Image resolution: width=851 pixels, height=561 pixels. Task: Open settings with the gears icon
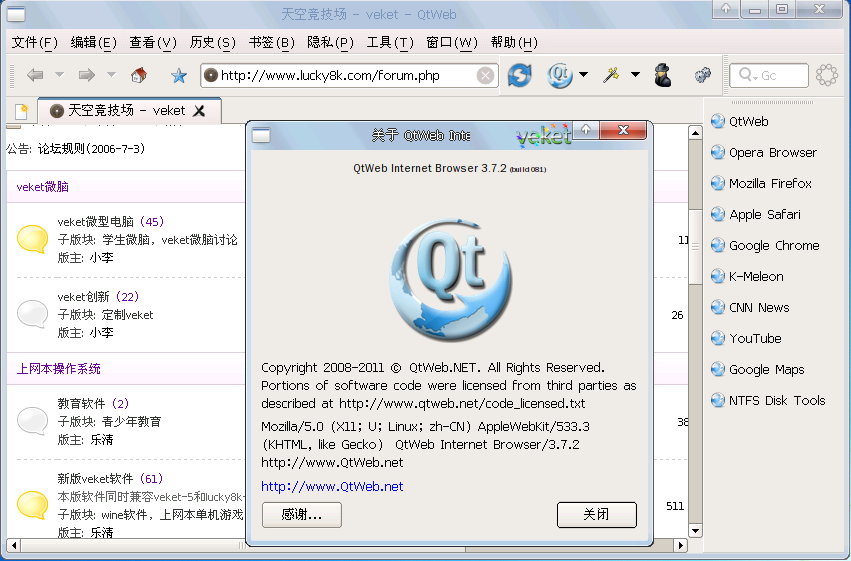[x=703, y=75]
